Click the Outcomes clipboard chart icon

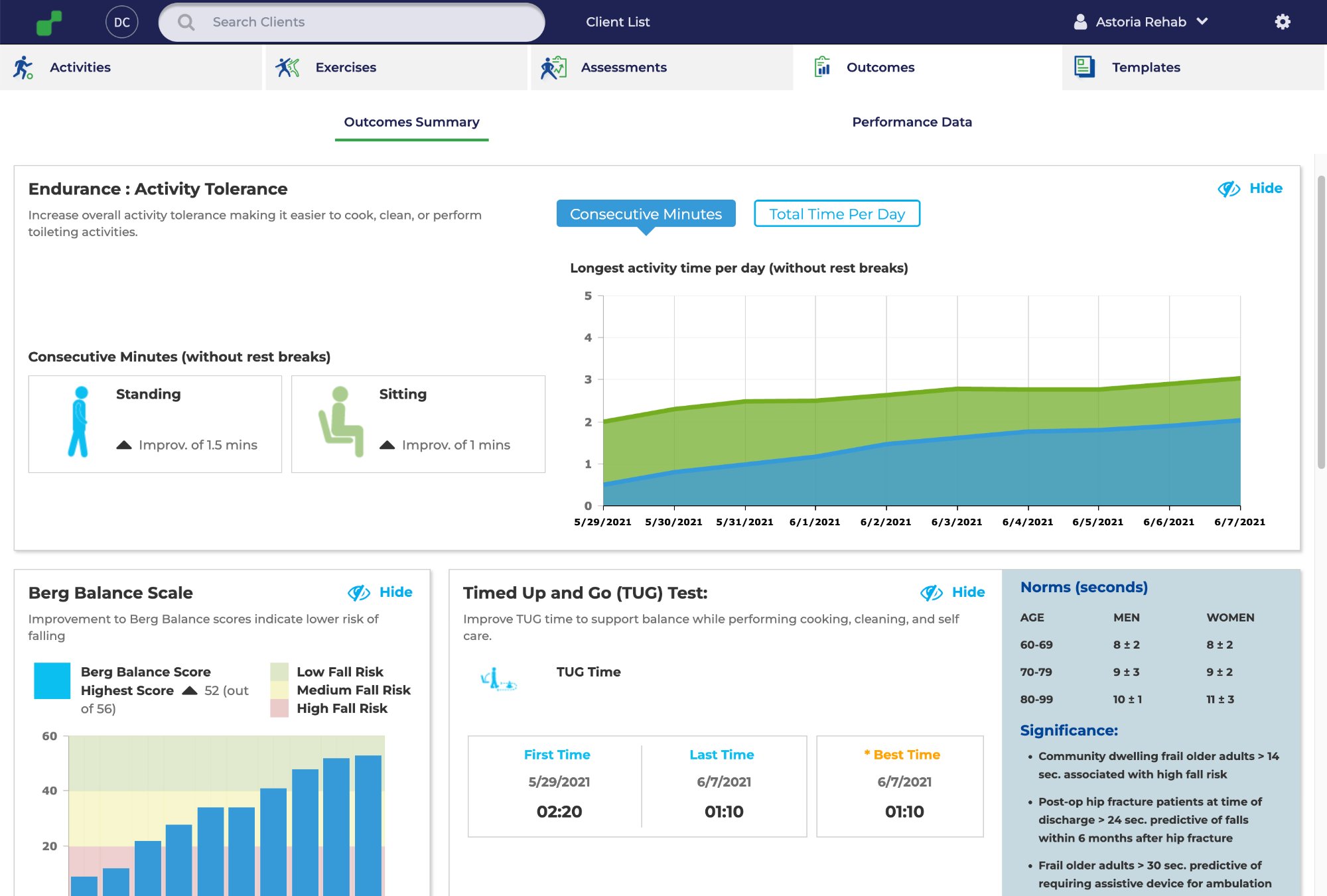(x=823, y=66)
